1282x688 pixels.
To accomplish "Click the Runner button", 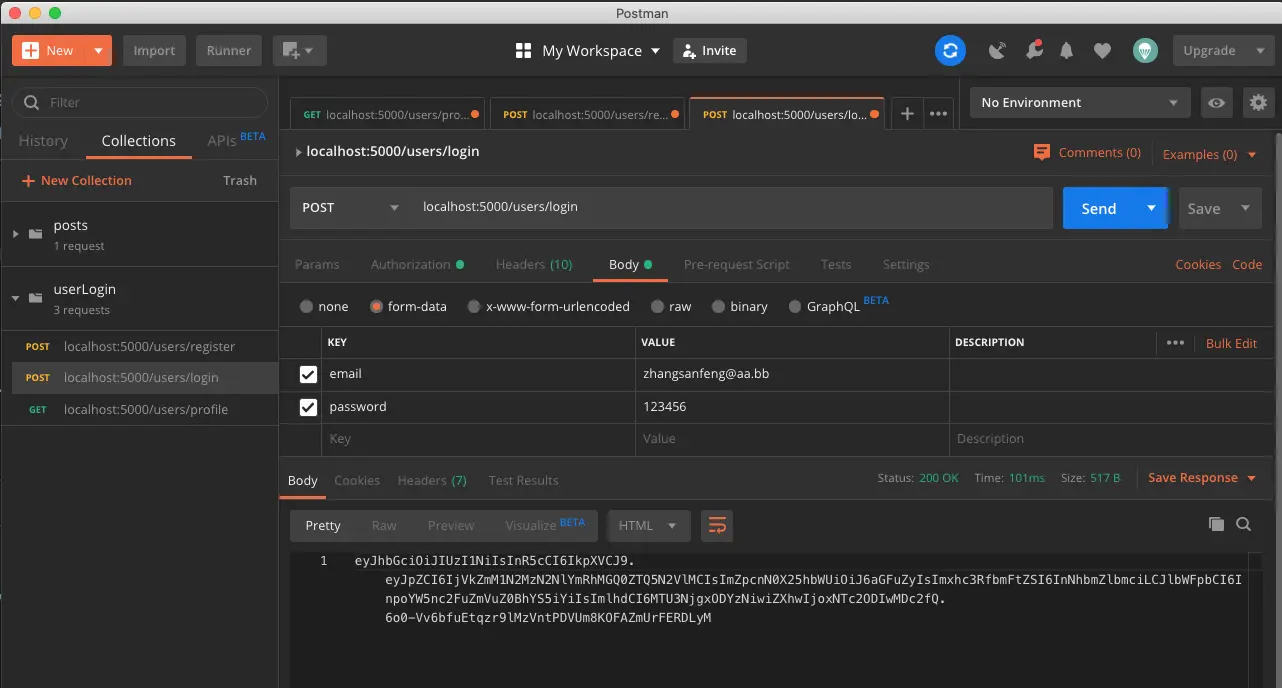I will point(229,50).
